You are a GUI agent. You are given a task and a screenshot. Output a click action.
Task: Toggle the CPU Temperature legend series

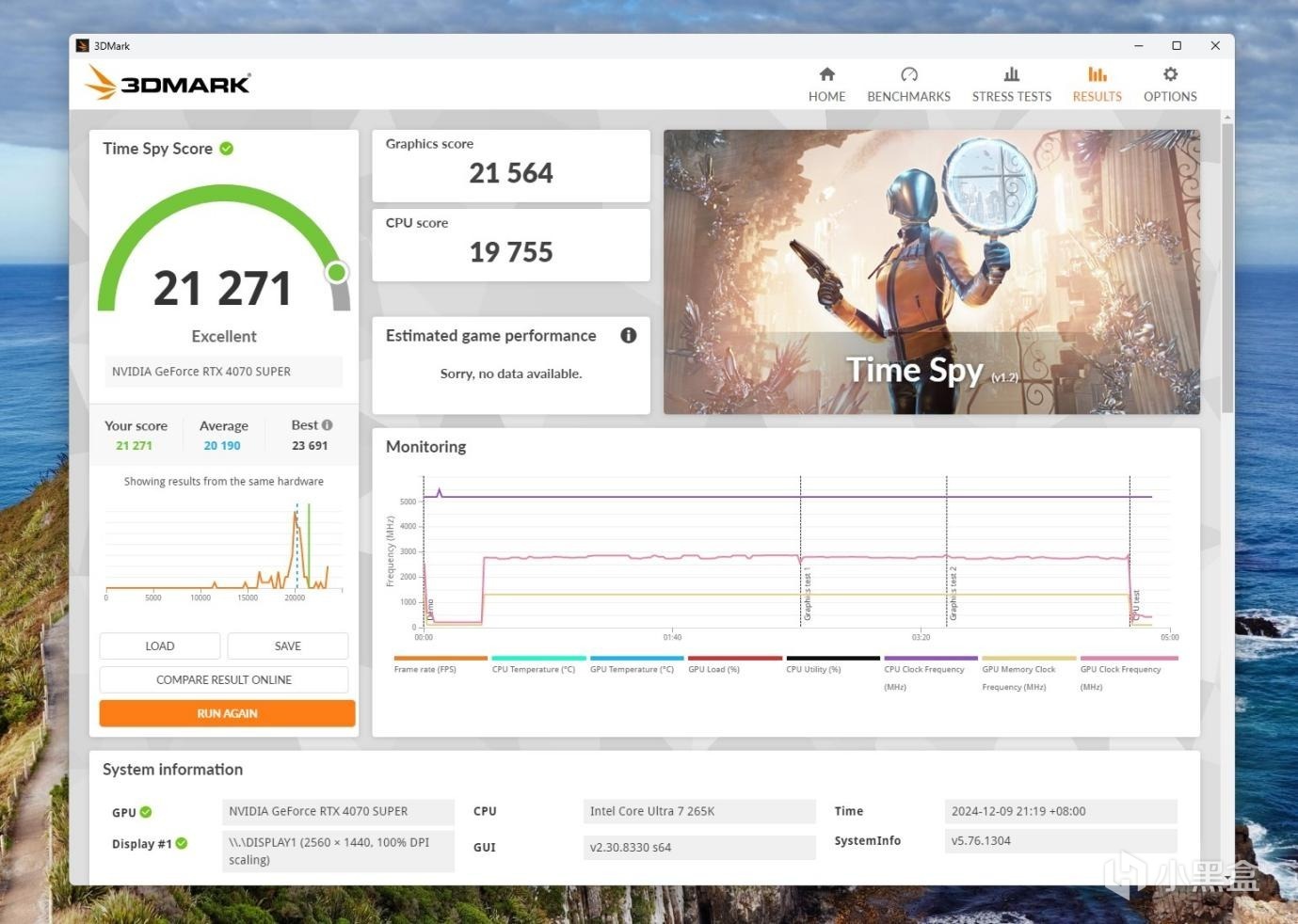pyautogui.click(x=538, y=664)
